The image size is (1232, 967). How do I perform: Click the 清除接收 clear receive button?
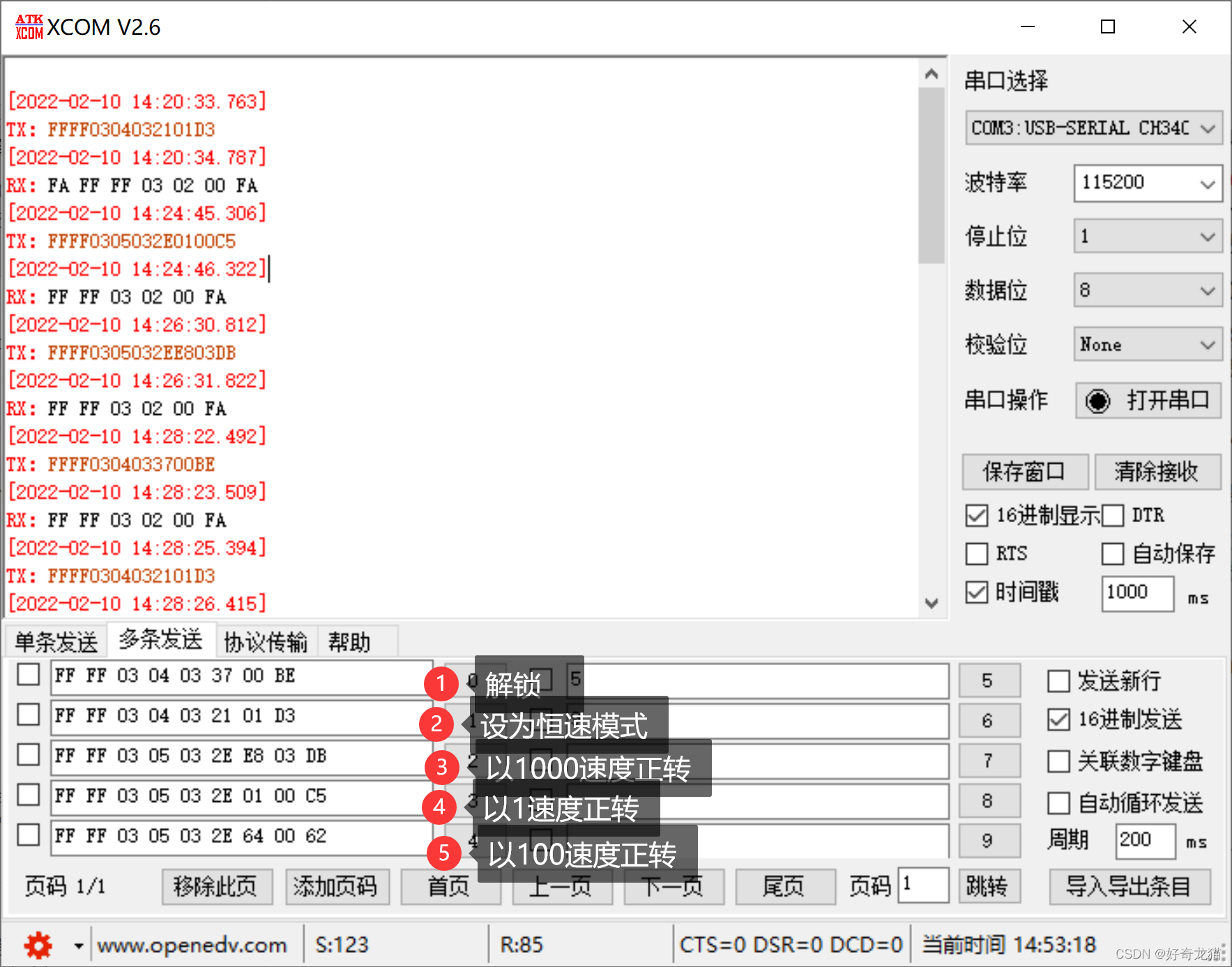[1157, 472]
